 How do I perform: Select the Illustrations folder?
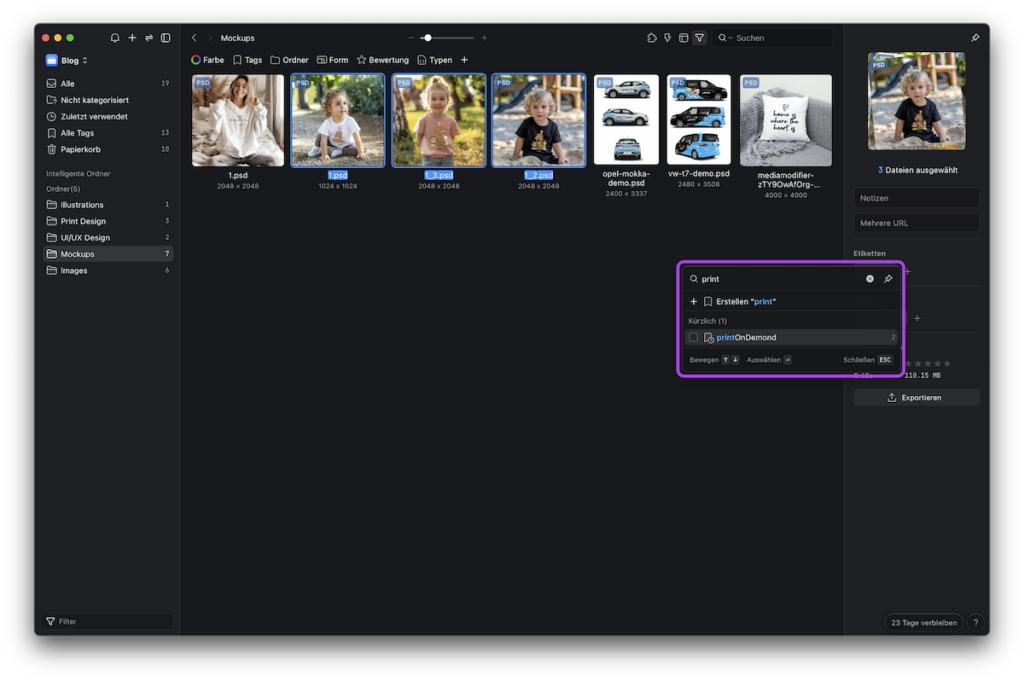(108, 204)
